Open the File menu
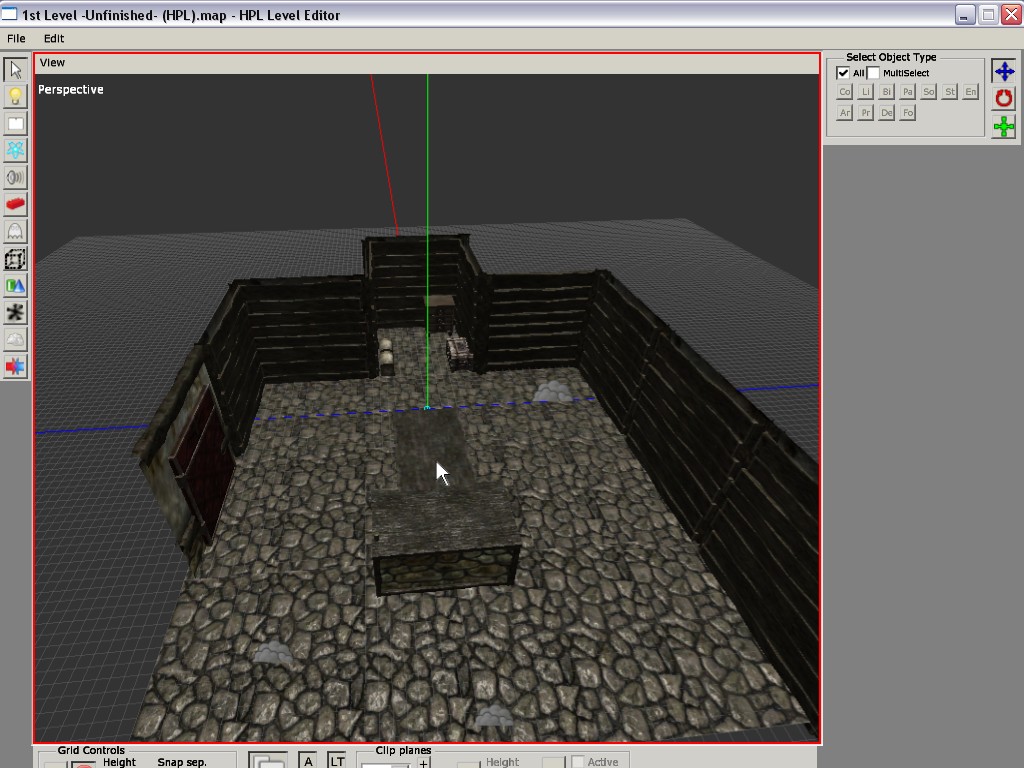The height and width of the screenshot is (768, 1024). coord(16,38)
